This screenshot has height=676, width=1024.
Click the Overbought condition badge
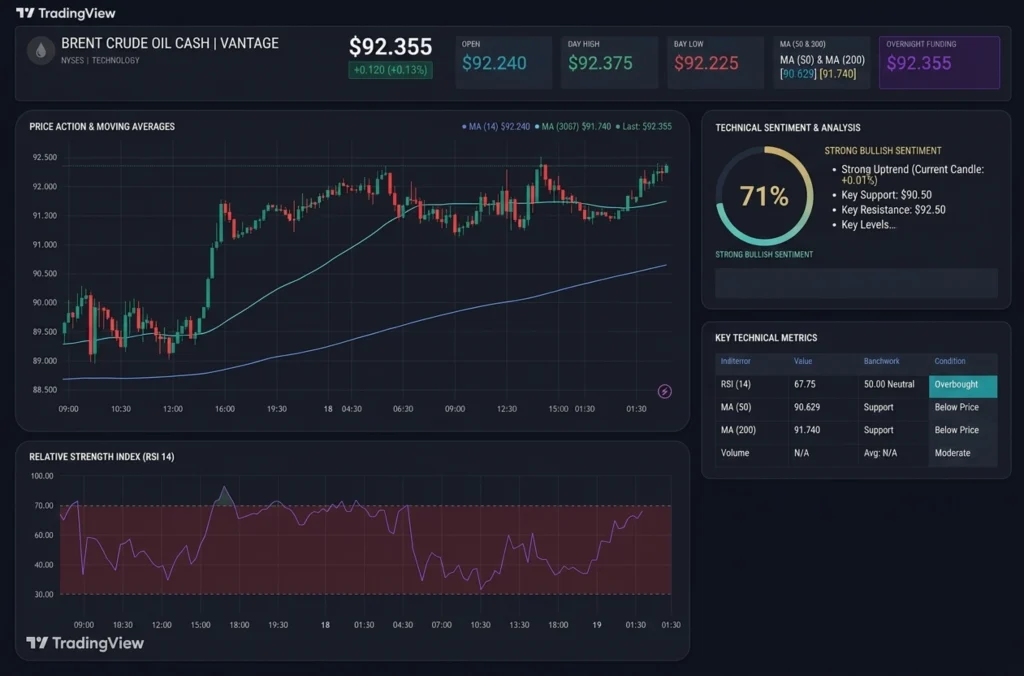click(x=963, y=385)
